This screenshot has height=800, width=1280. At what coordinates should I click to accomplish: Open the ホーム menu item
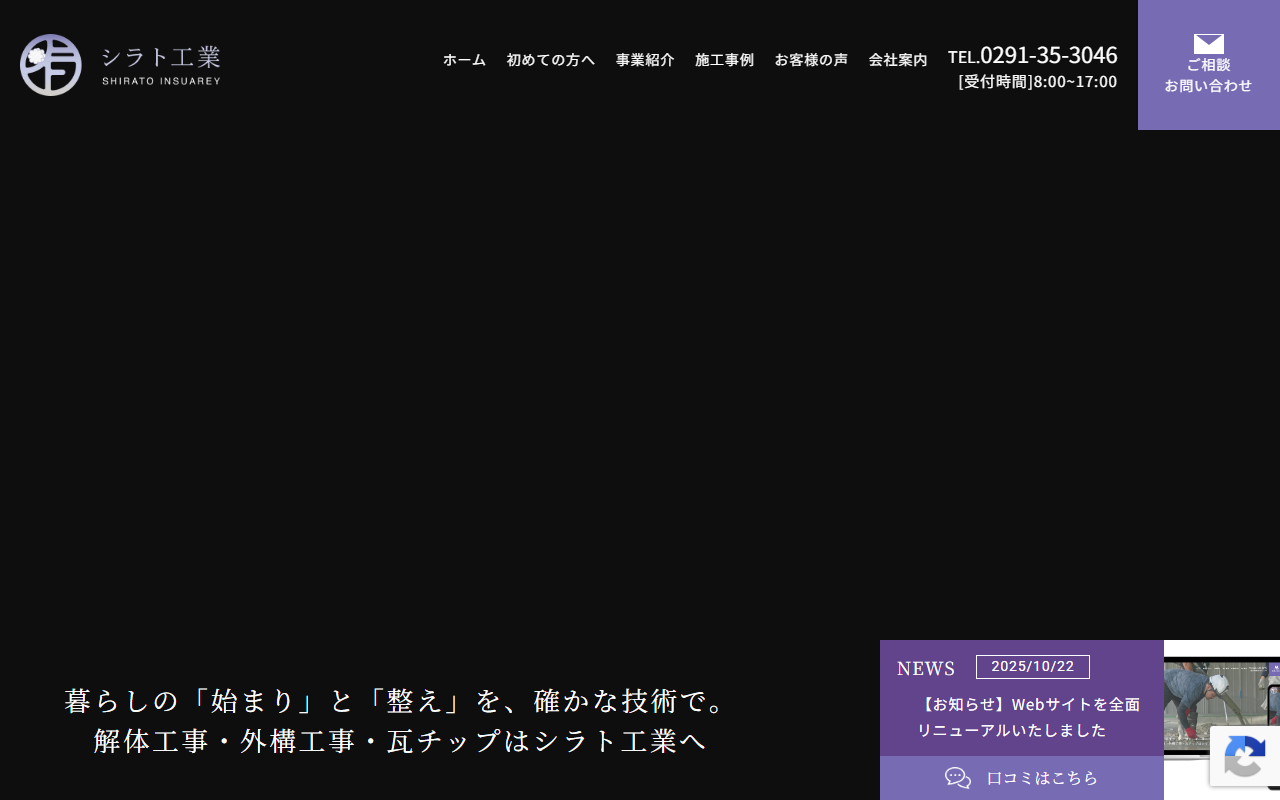(x=464, y=60)
